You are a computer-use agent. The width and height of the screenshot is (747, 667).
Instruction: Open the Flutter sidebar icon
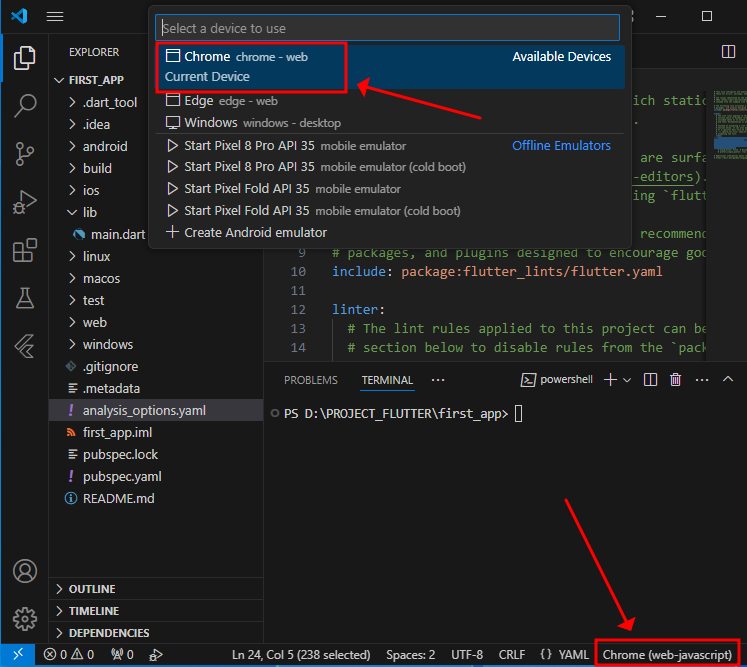click(24, 346)
